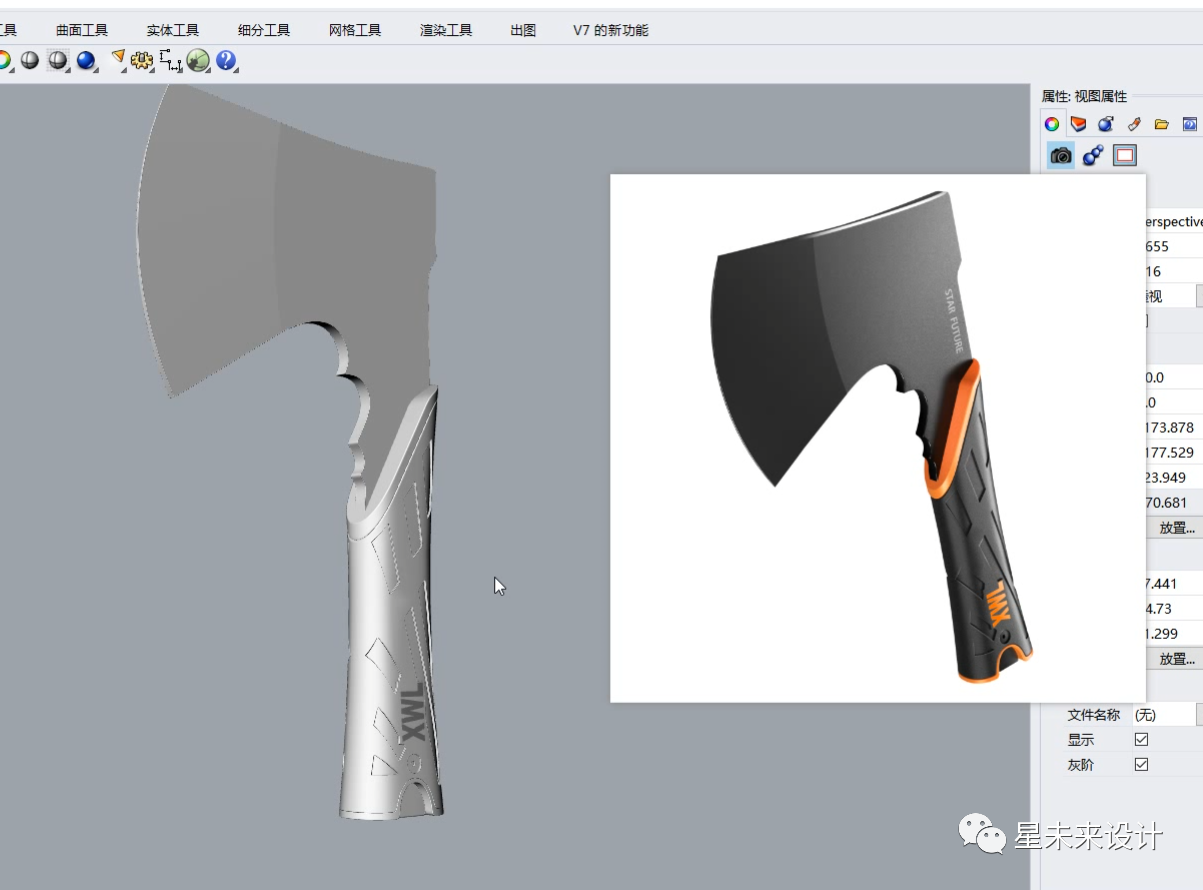
Task: Click the field showing 655
Action: (x=1174, y=246)
